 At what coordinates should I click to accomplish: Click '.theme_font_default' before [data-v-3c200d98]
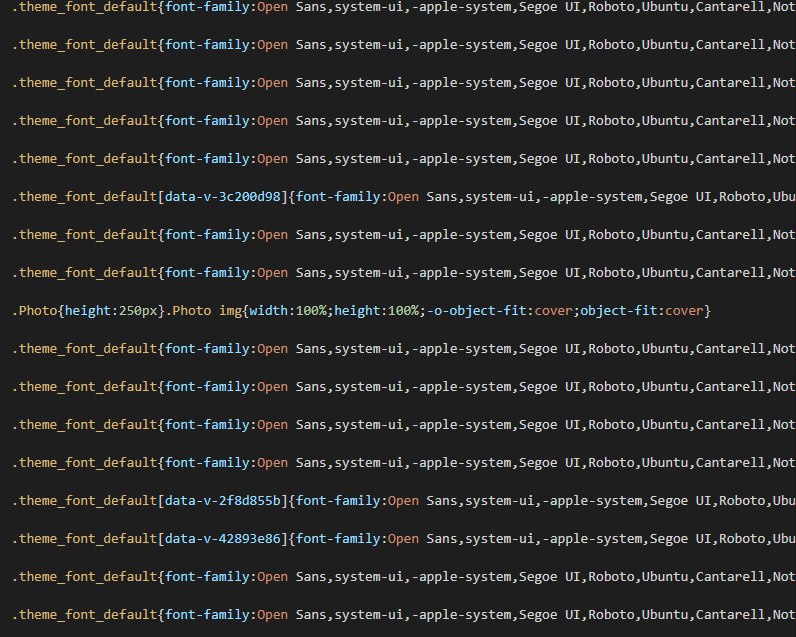click(x=85, y=197)
